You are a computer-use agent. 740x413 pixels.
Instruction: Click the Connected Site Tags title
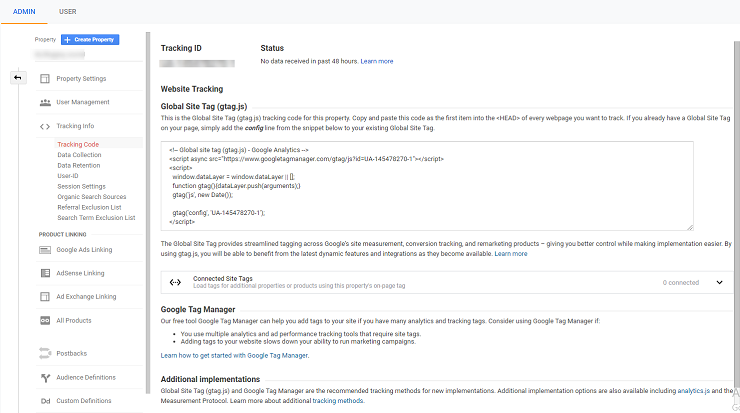(x=223, y=278)
